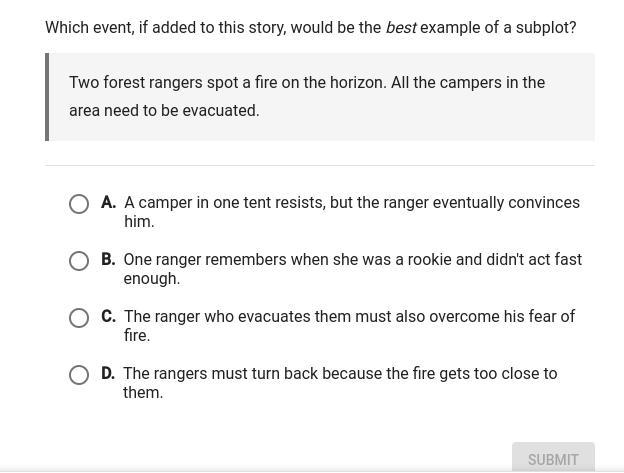Image resolution: width=624 pixels, height=473 pixels.
Task: Click the italicized word 'best' in the question
Action: click(401, 27)
